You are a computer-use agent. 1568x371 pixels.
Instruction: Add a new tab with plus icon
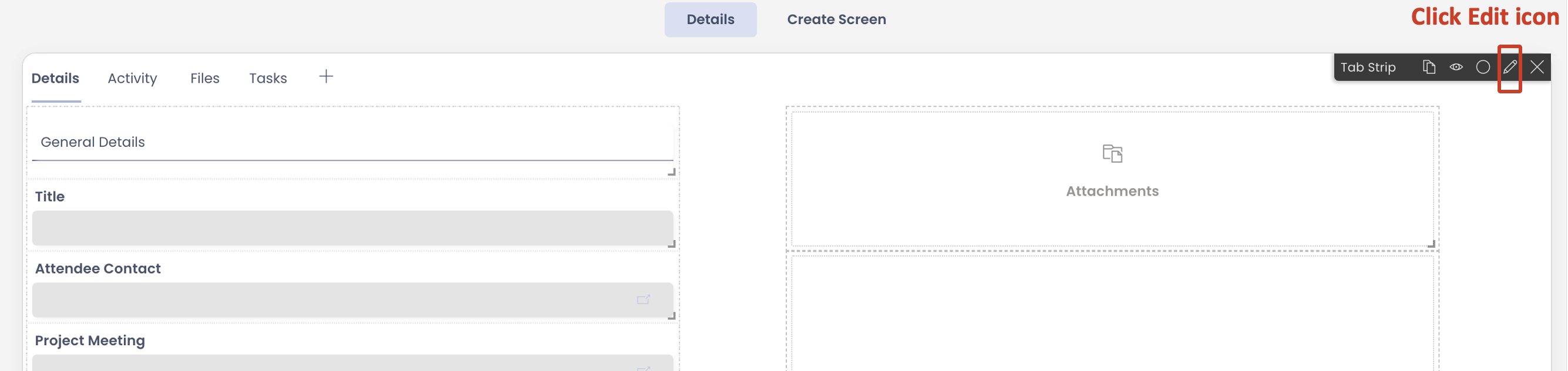tap(327, 77)
